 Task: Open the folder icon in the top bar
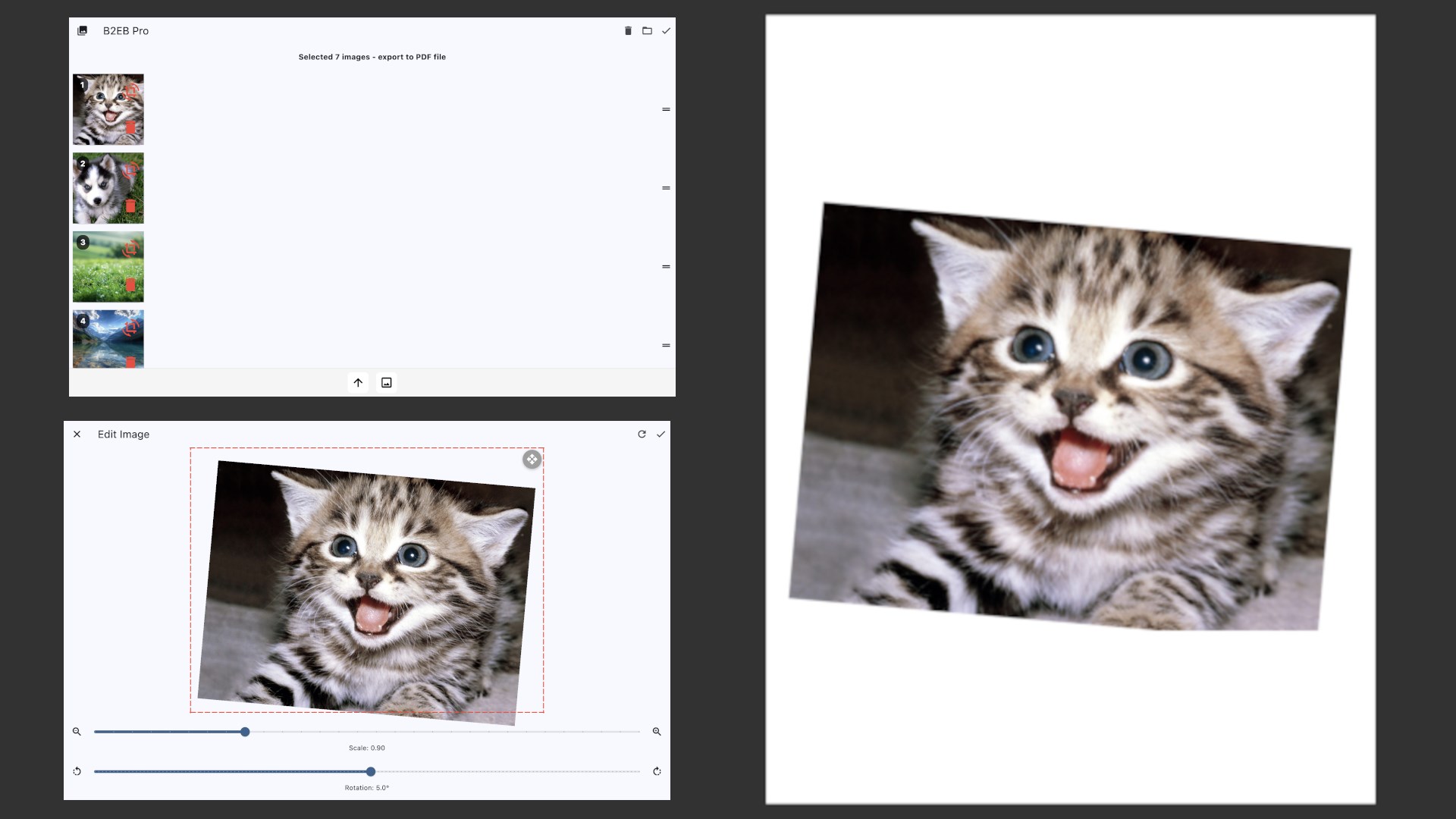(647, 31)
